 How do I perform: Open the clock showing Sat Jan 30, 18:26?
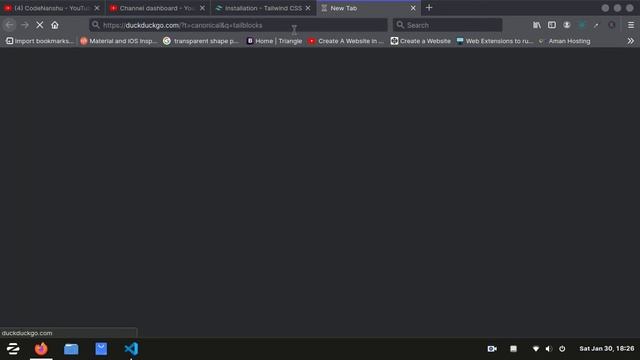(607, 349)
